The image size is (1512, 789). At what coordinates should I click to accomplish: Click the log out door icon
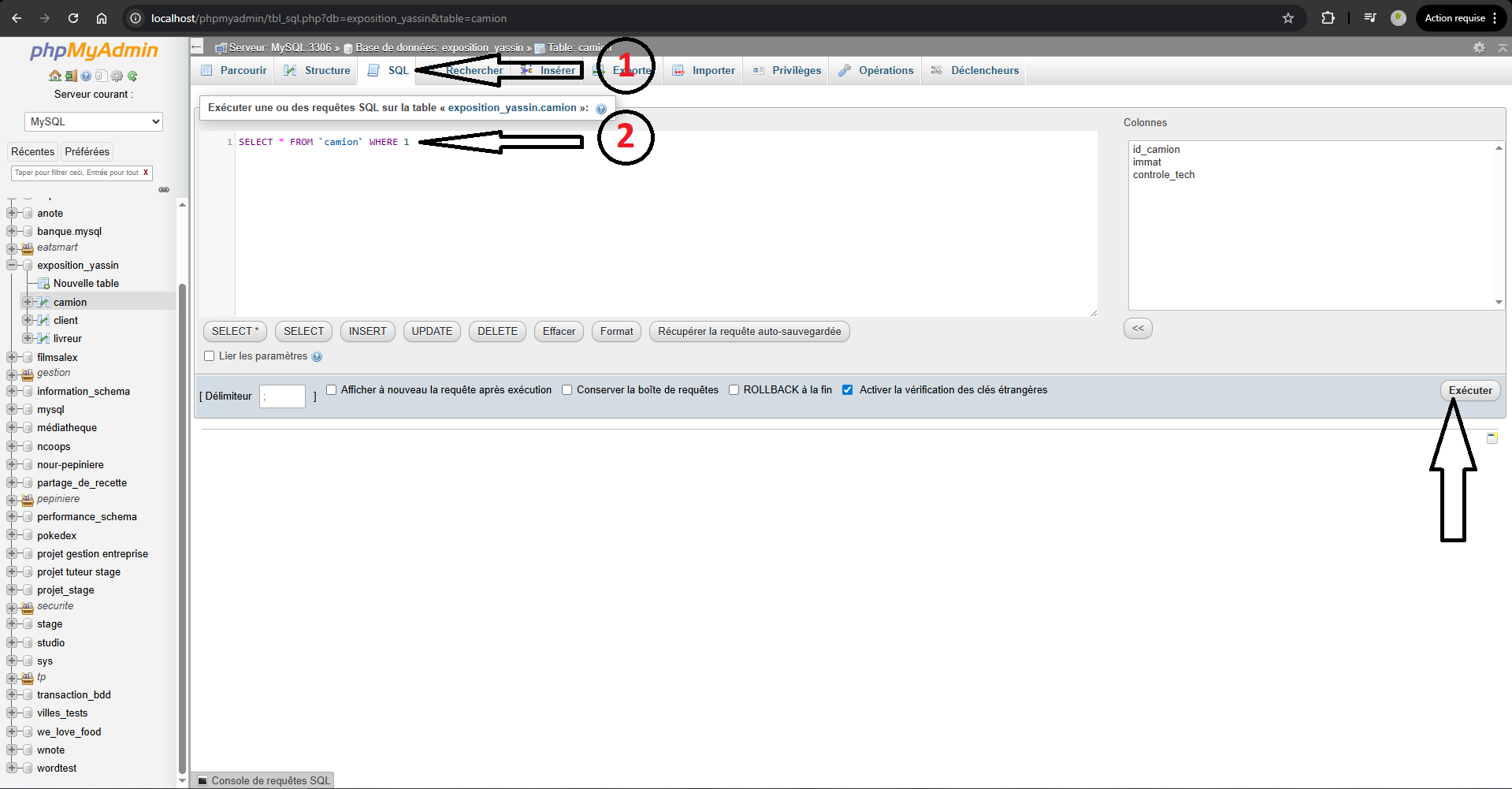click(71, 76)
